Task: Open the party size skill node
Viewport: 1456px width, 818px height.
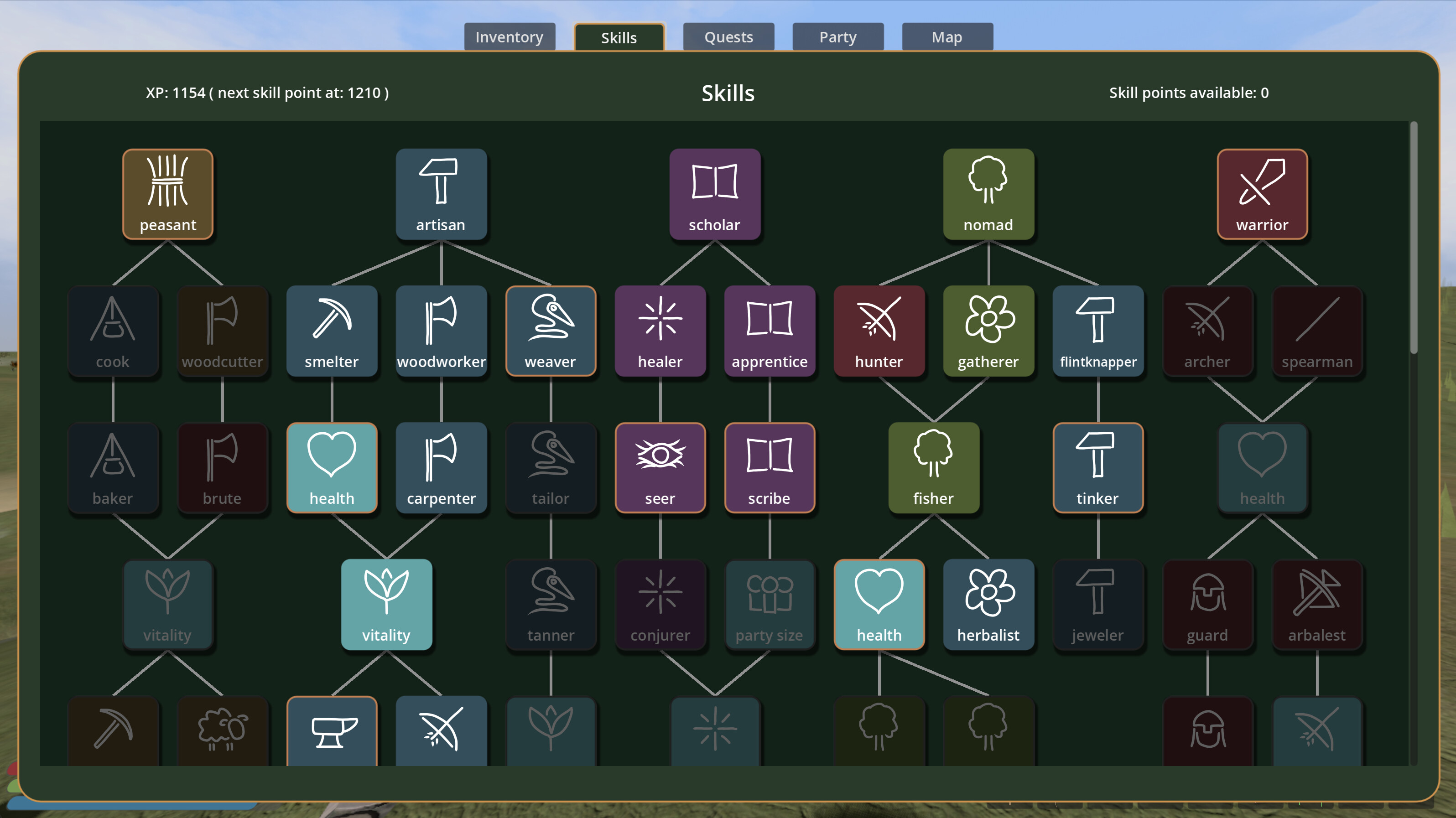Action: (x=770, y=605)
